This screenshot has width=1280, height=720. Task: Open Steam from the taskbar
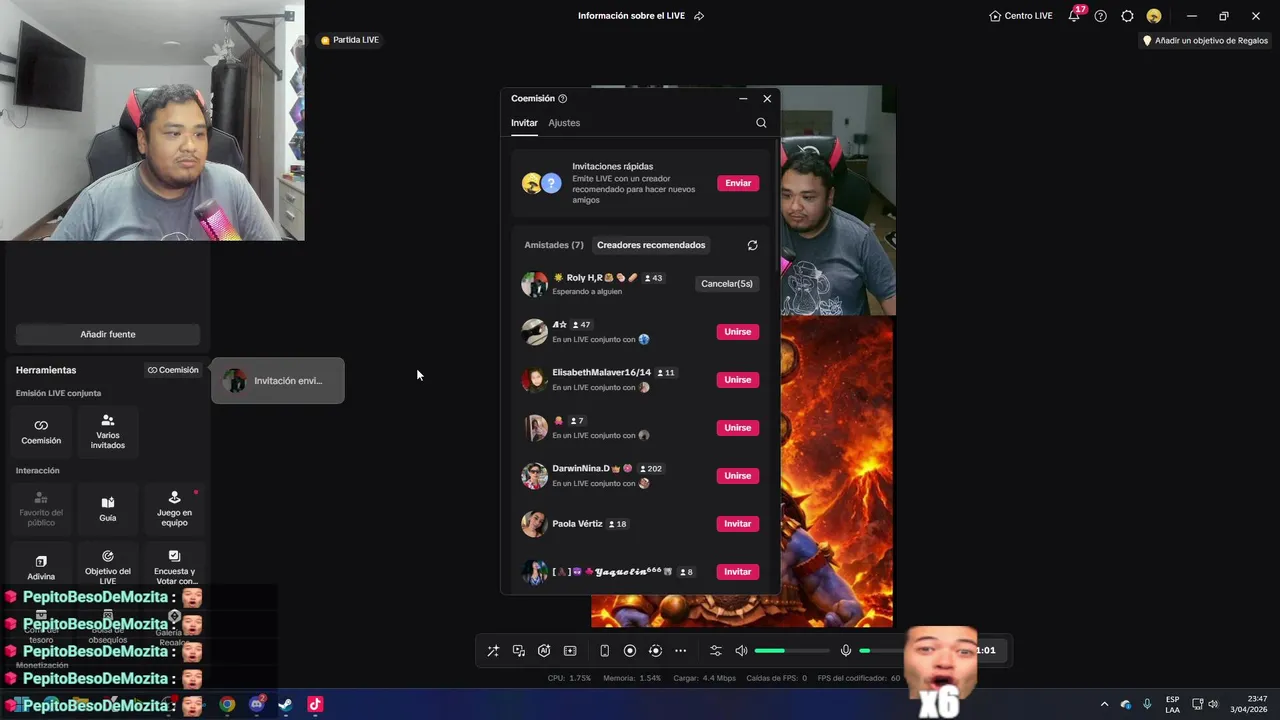(286, 704)
